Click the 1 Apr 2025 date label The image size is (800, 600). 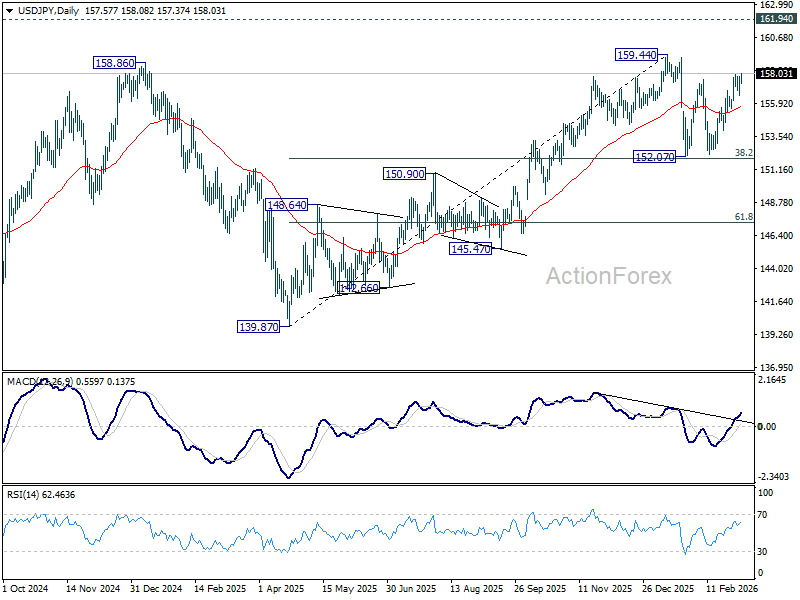click(281, 588)
